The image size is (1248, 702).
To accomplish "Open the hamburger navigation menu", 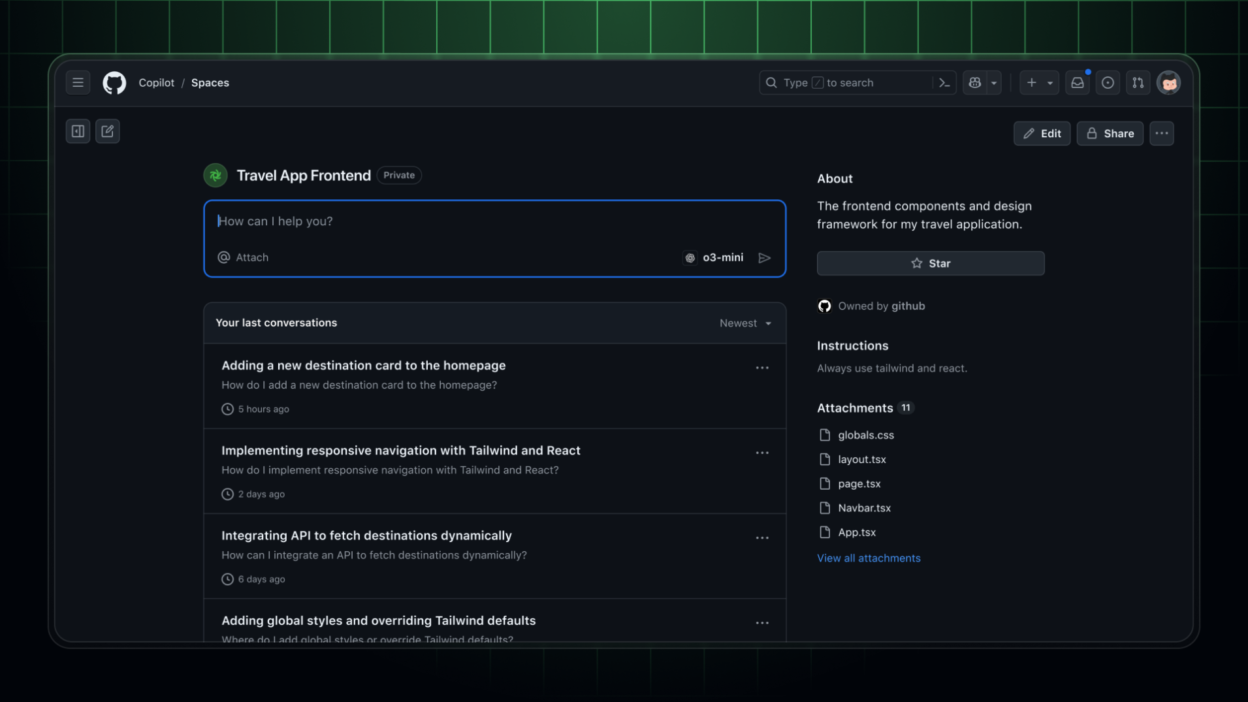I will pos(78,83).
